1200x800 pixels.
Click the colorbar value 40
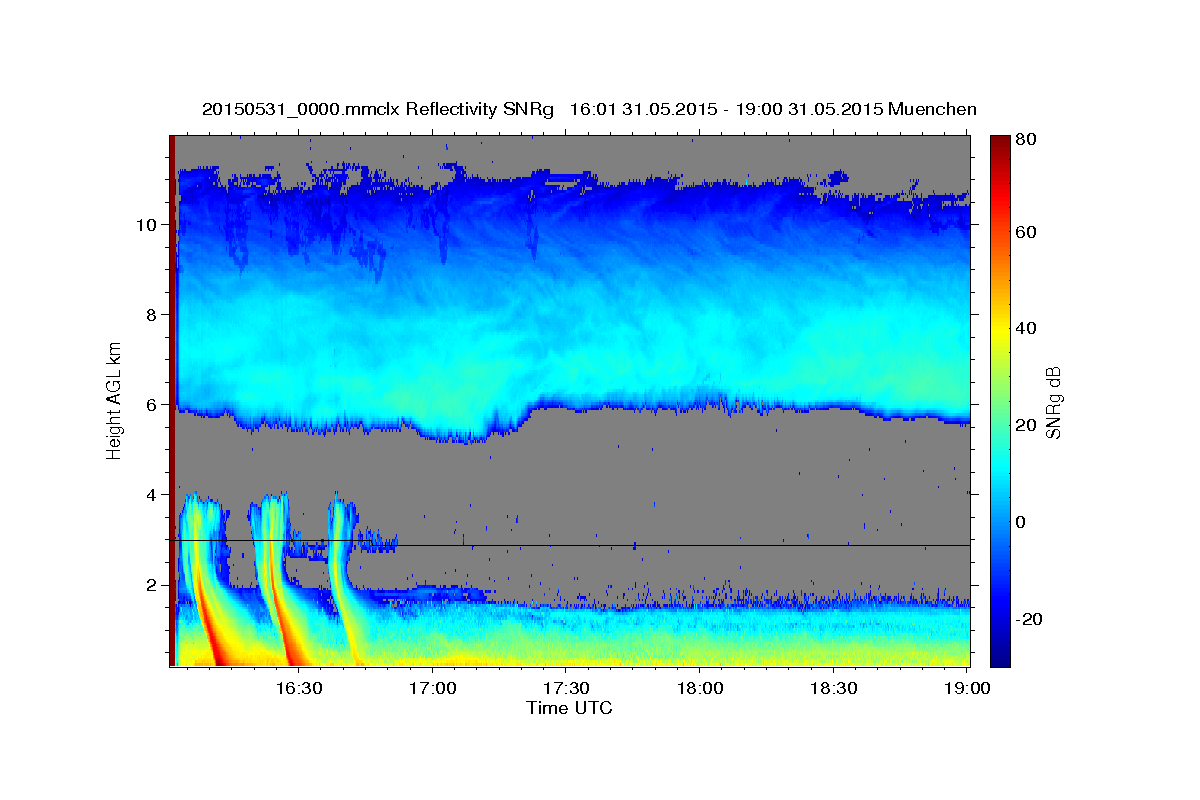point(1025,329)
